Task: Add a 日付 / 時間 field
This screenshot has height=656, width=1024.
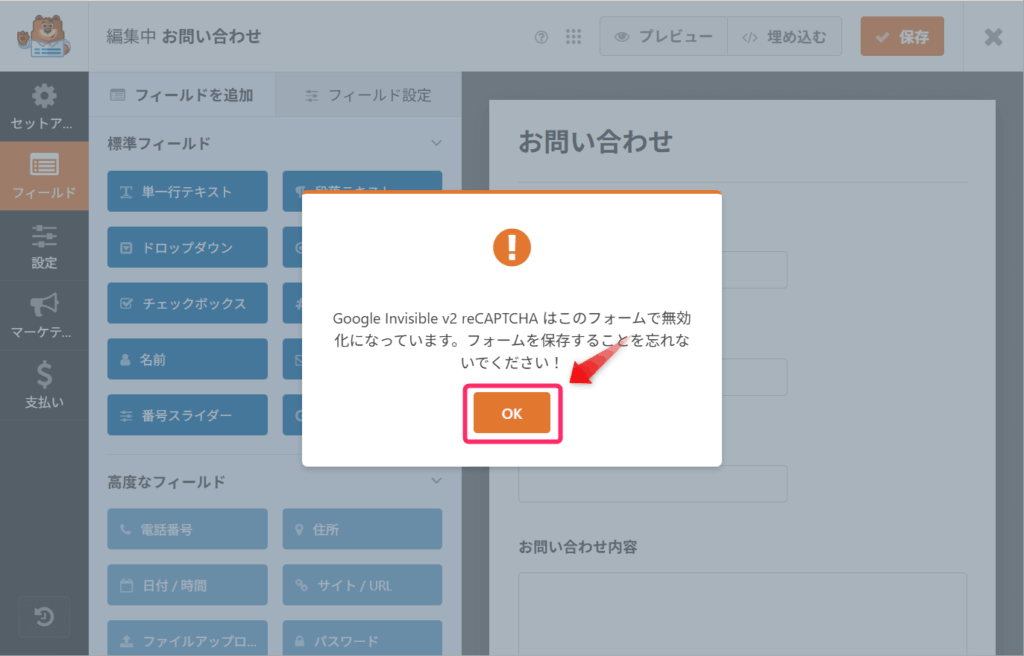Action: pos(187,585)
